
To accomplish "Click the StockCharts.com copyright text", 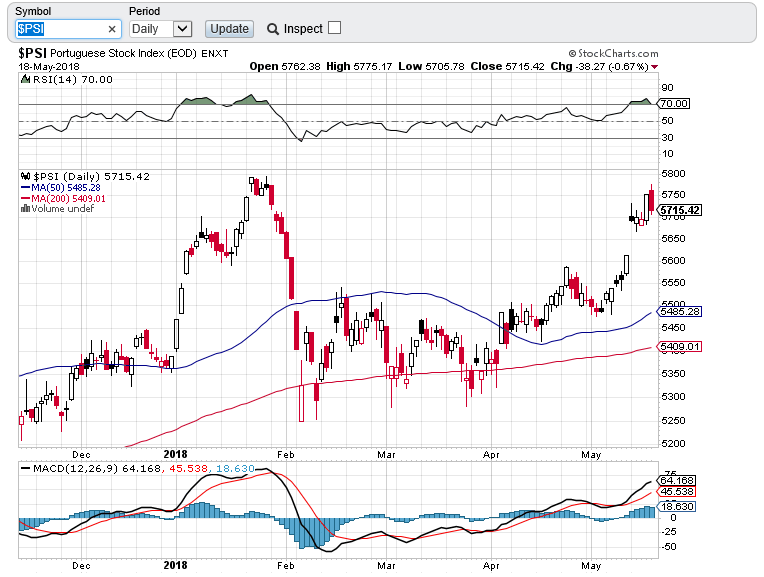I will pyautogui.click(x=613, y=54).
